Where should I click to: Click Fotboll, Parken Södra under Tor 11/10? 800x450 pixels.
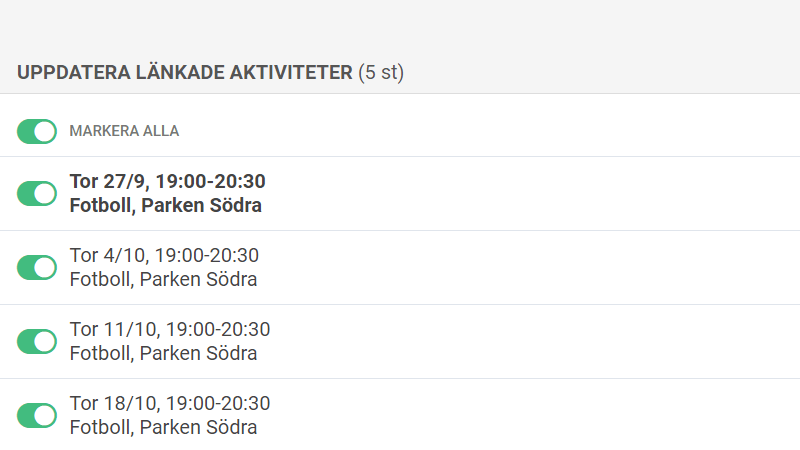tap(163, 354)
